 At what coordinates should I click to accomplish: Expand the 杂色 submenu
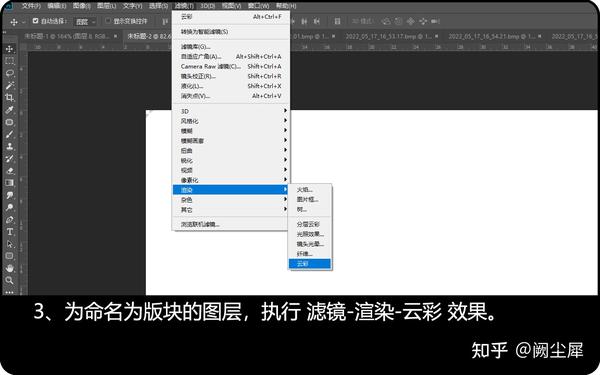click(x=231, y=200)
